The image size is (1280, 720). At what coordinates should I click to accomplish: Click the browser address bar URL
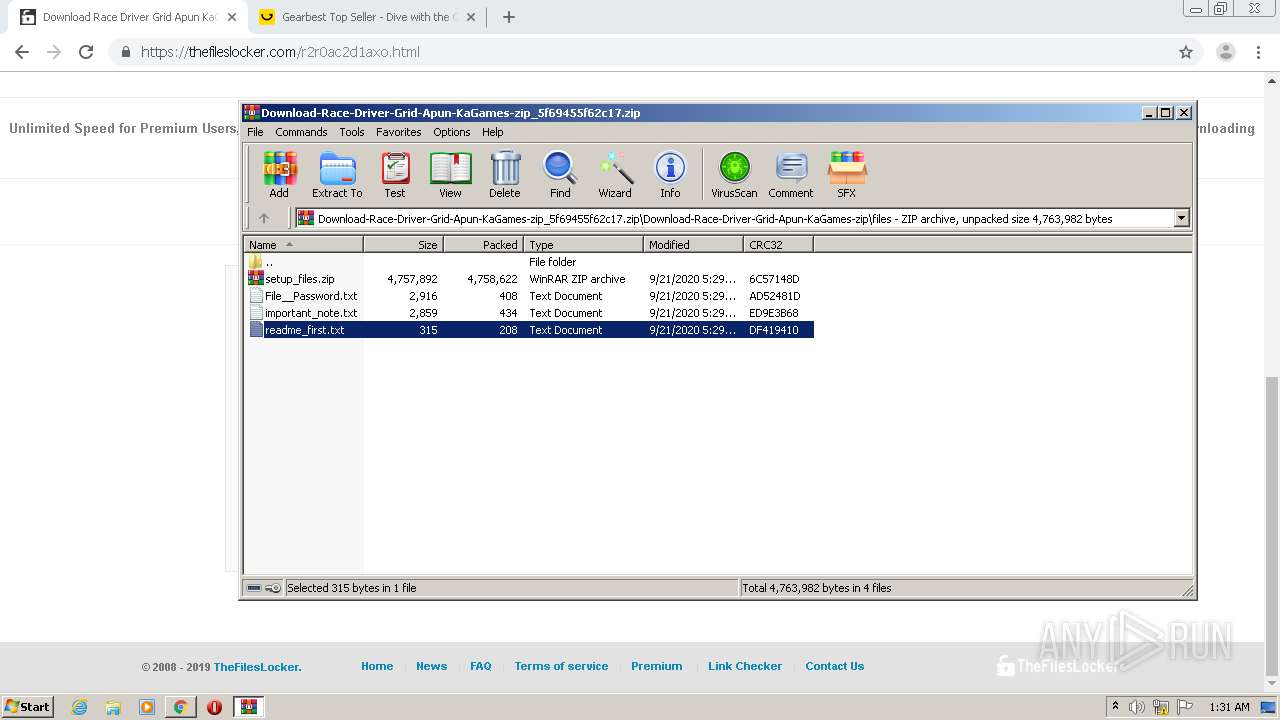tap(280, 52)
